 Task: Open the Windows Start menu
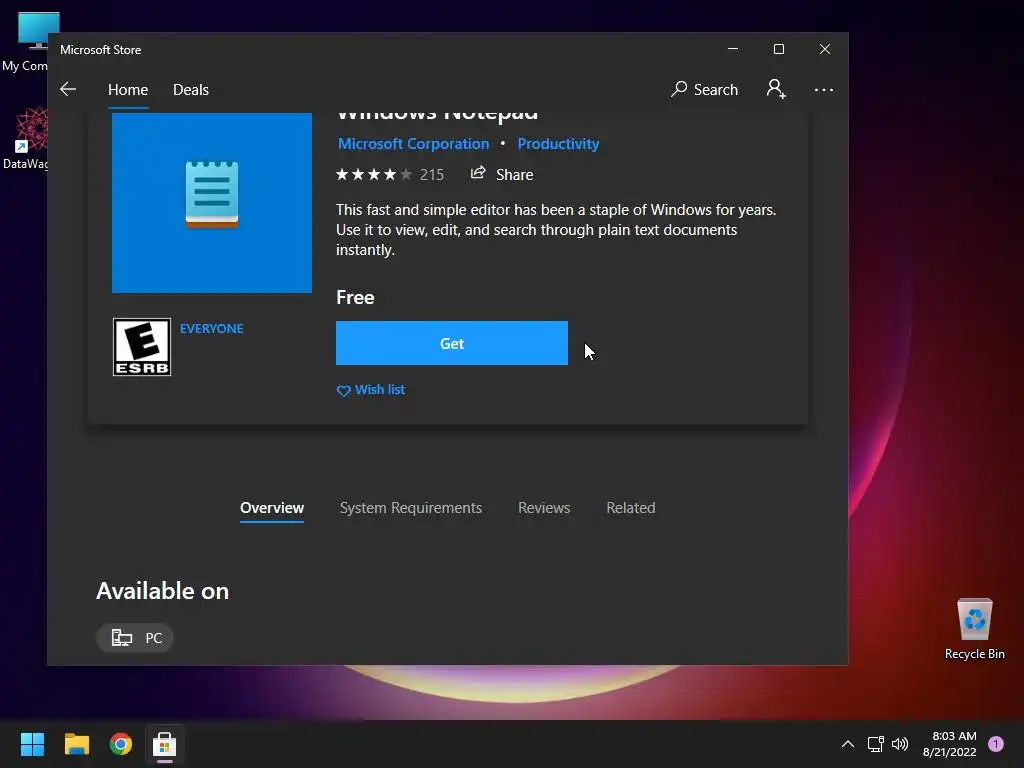(x=32, y=744)
